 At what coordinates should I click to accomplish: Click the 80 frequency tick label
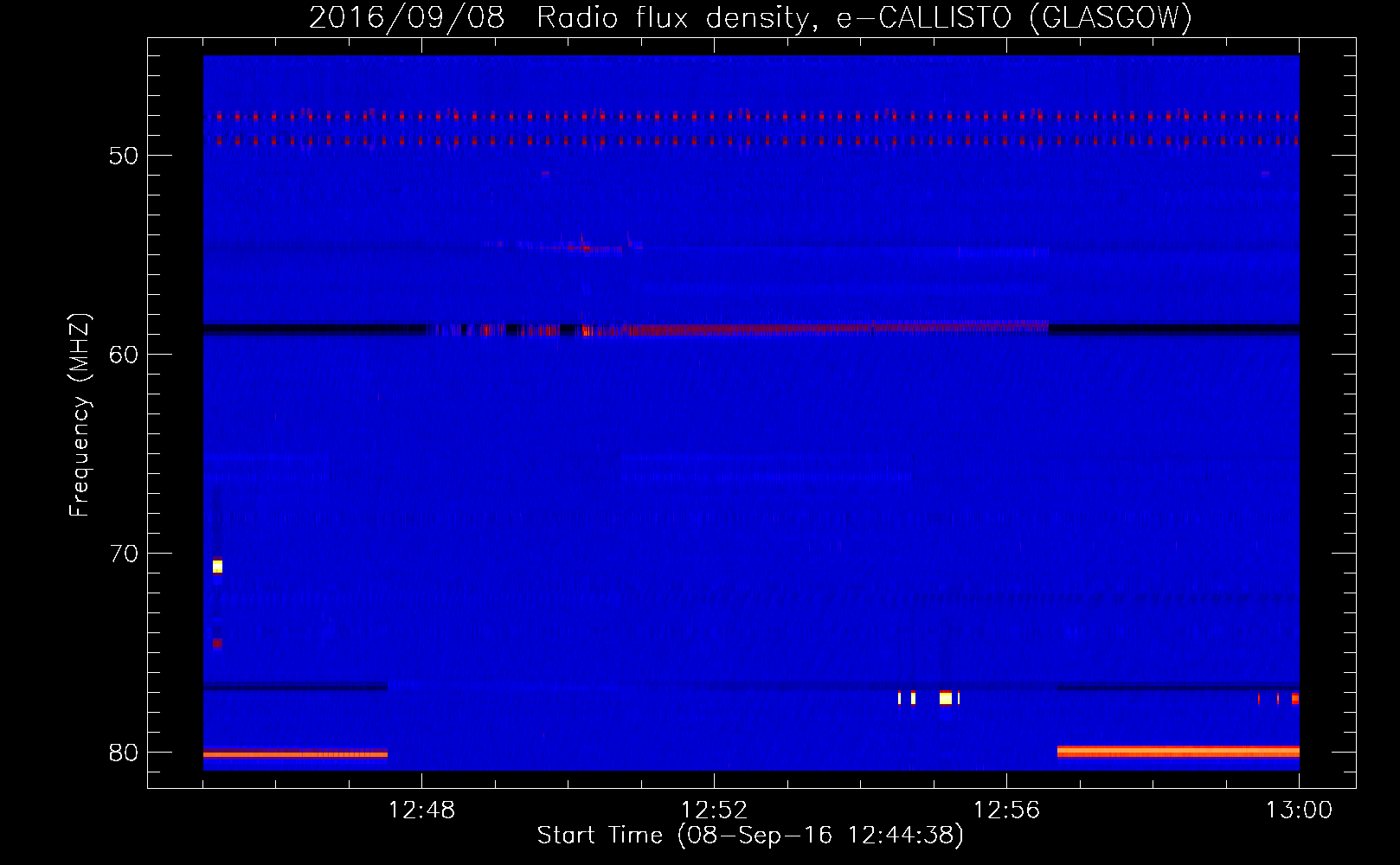pos(124,753)
